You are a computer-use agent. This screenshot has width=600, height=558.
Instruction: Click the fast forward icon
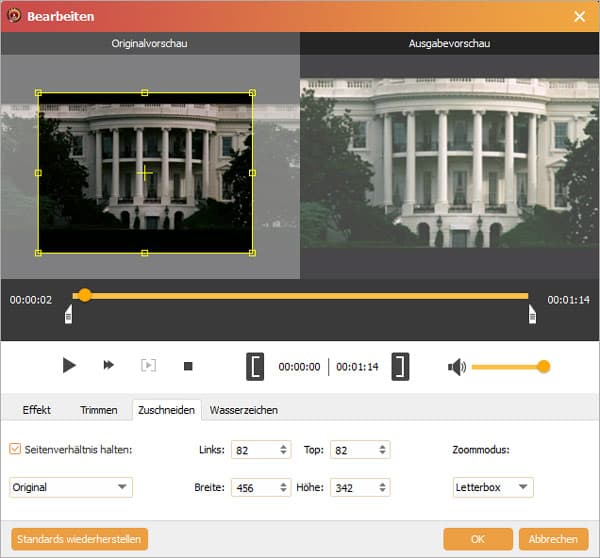click(x=109, y=365)
